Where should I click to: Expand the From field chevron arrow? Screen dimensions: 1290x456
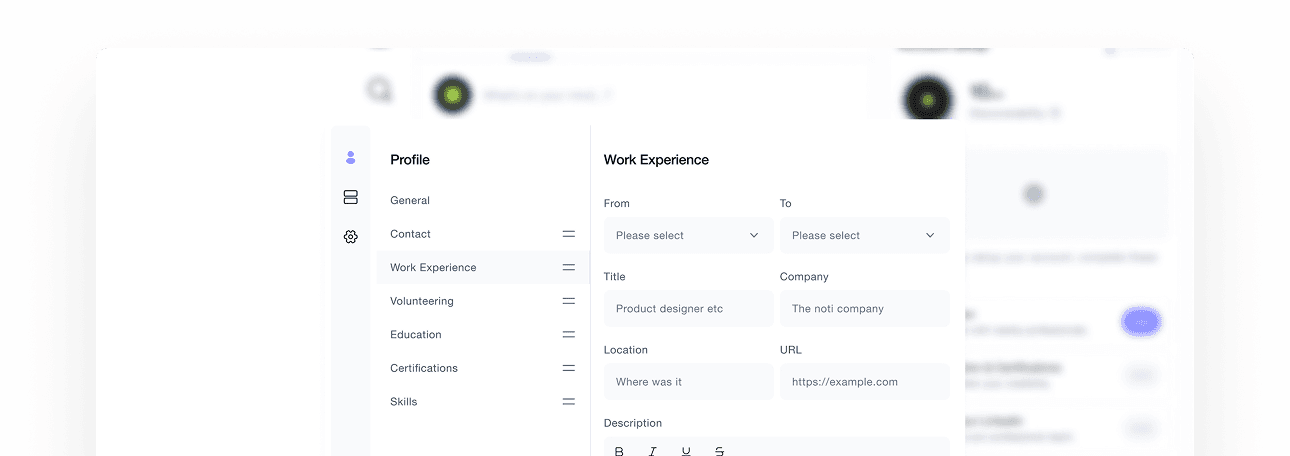(x=754, y=235)
